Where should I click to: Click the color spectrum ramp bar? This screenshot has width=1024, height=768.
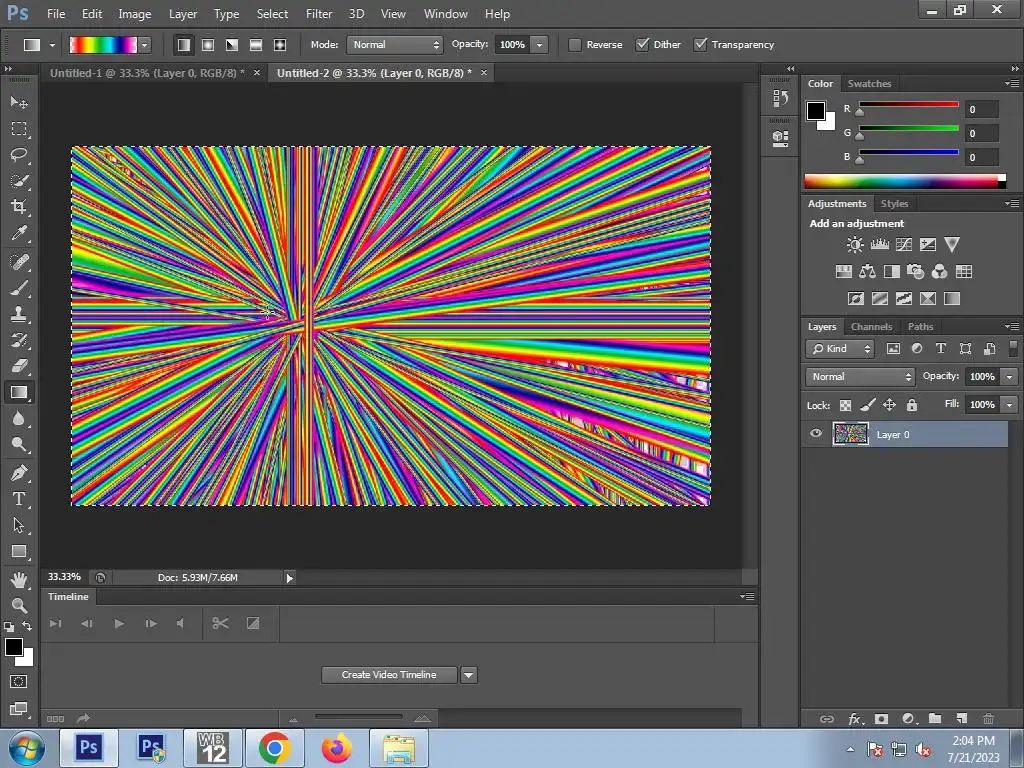tap(902, 181)
